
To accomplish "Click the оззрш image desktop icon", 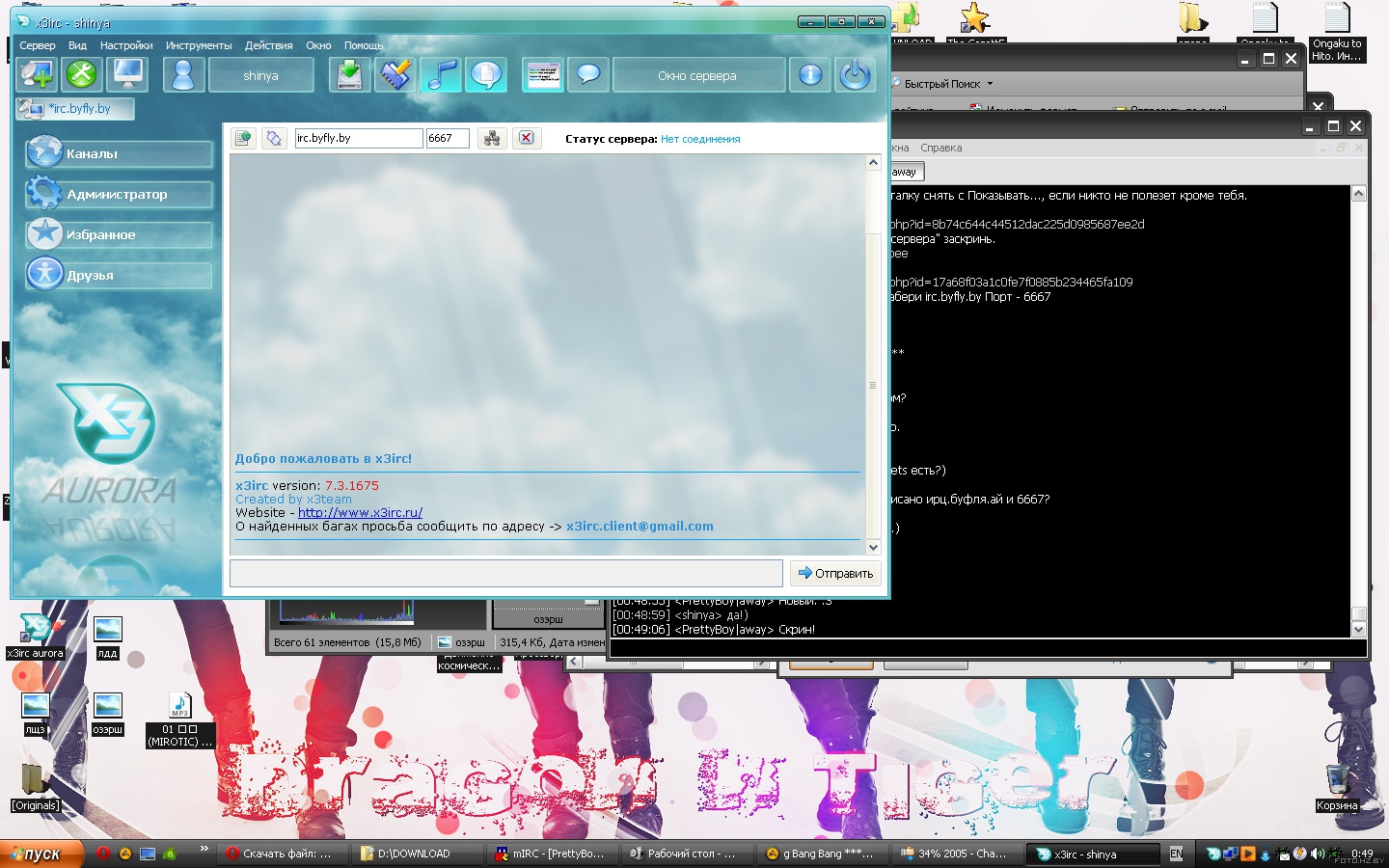I will 107,714.
